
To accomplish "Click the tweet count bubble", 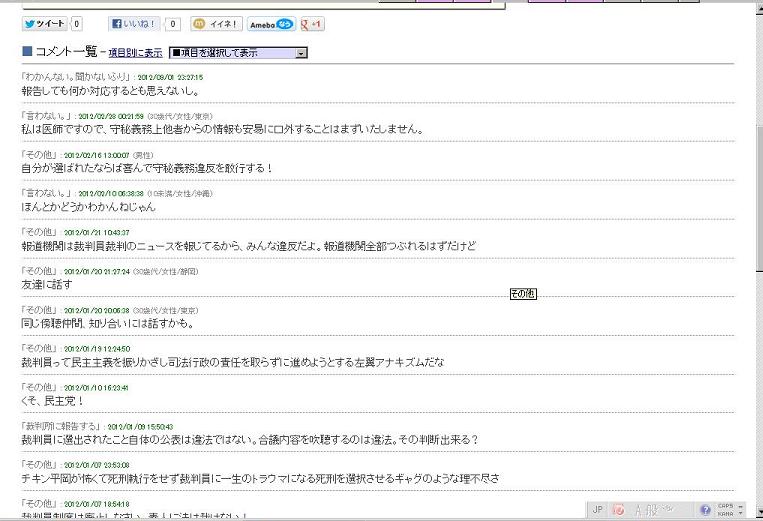I will [x=76, y=24].
